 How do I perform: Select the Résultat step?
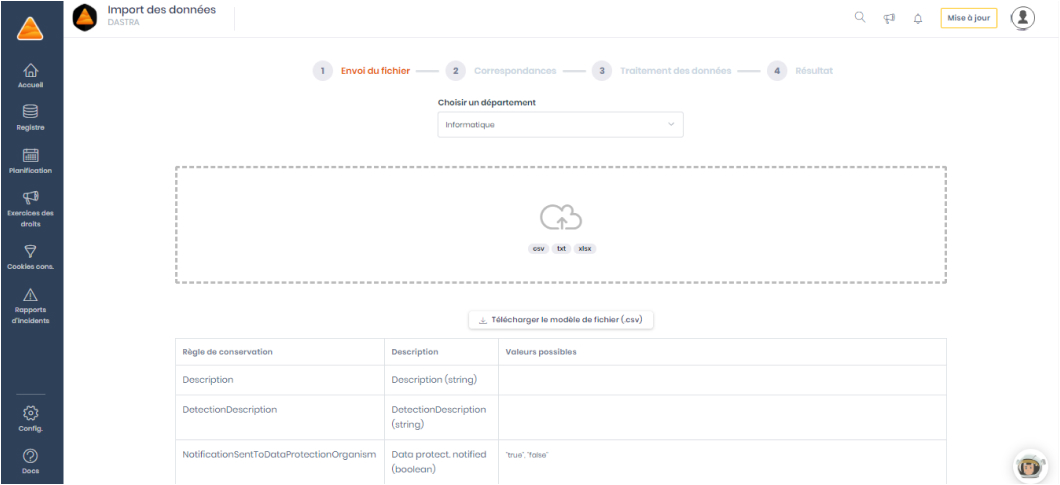click(813, 71)
